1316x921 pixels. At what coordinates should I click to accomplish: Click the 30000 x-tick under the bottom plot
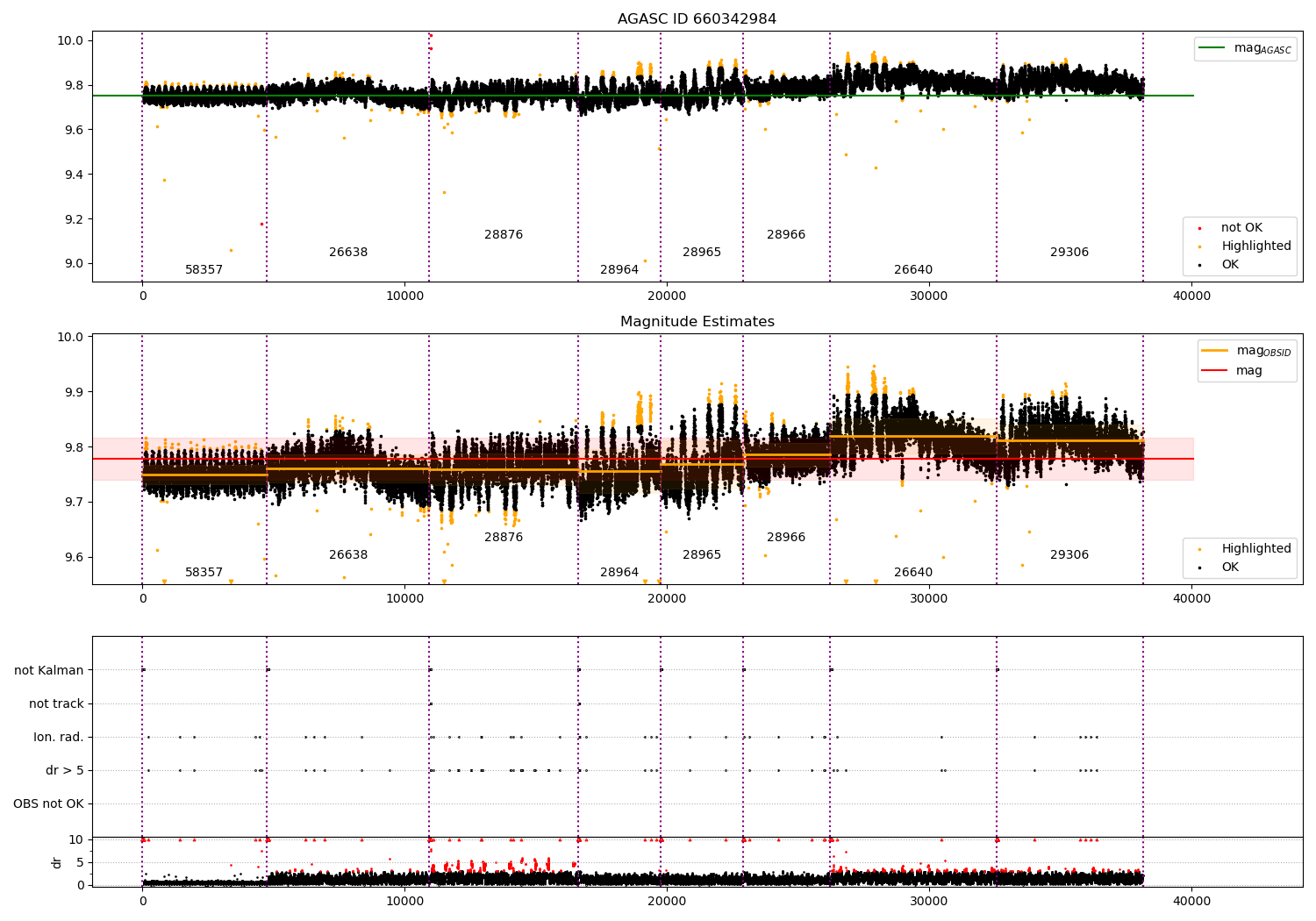(929, 901)
